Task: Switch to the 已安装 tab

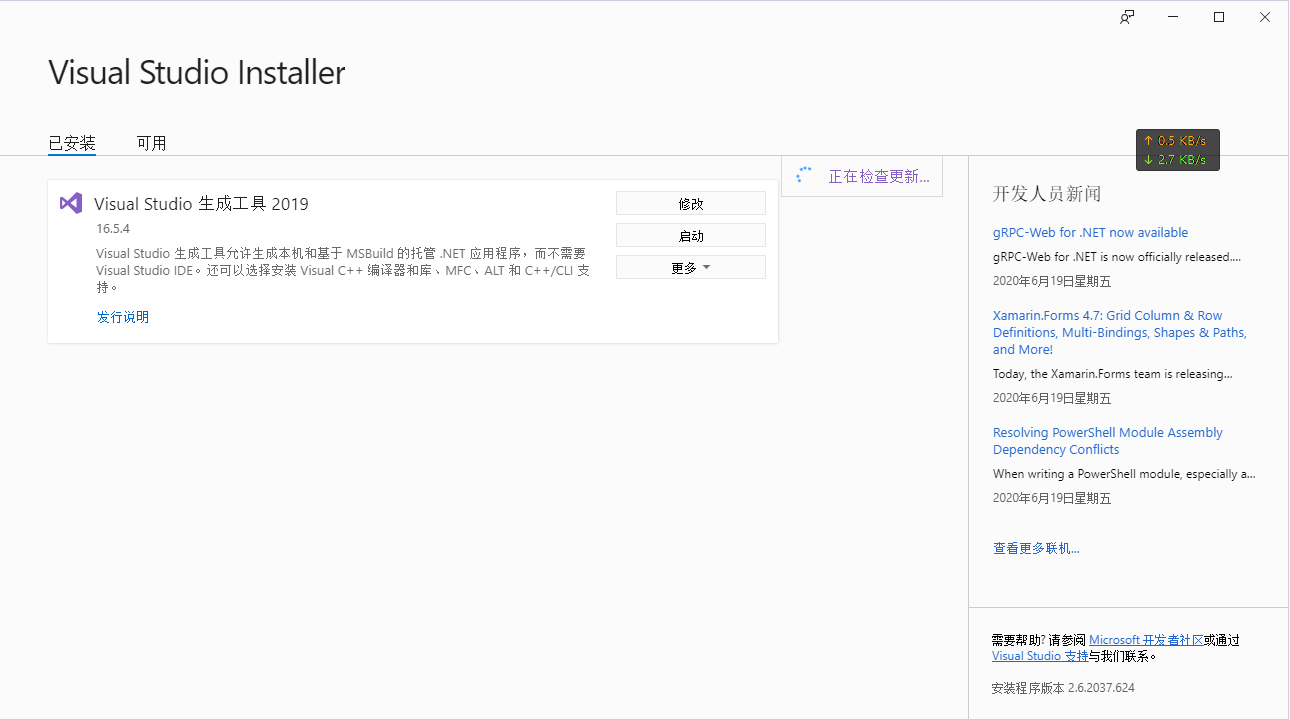Action: click(72, 143)
